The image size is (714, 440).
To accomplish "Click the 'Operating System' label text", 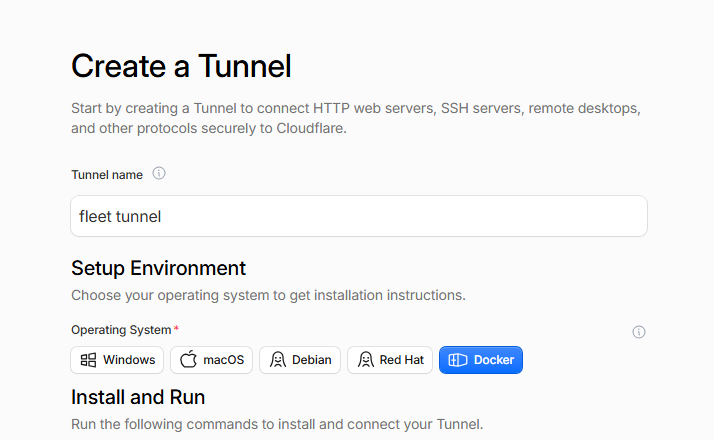I will pos(121,330).
